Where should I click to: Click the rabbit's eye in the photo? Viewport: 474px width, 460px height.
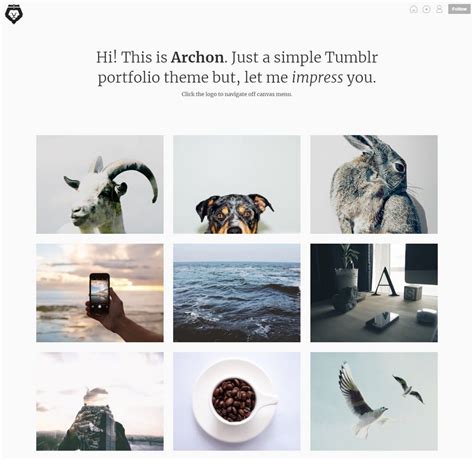pyautogui.click(x=398, y=166)
